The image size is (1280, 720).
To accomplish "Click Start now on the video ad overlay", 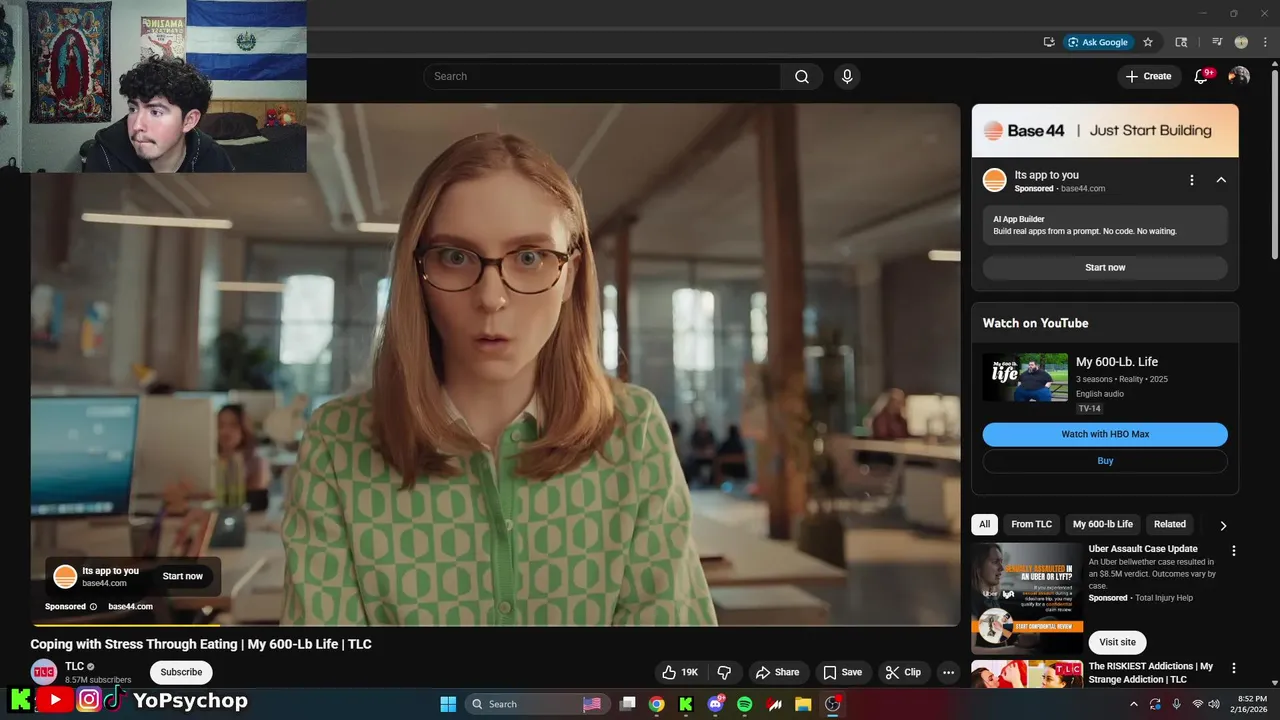I will click(182, 576).
